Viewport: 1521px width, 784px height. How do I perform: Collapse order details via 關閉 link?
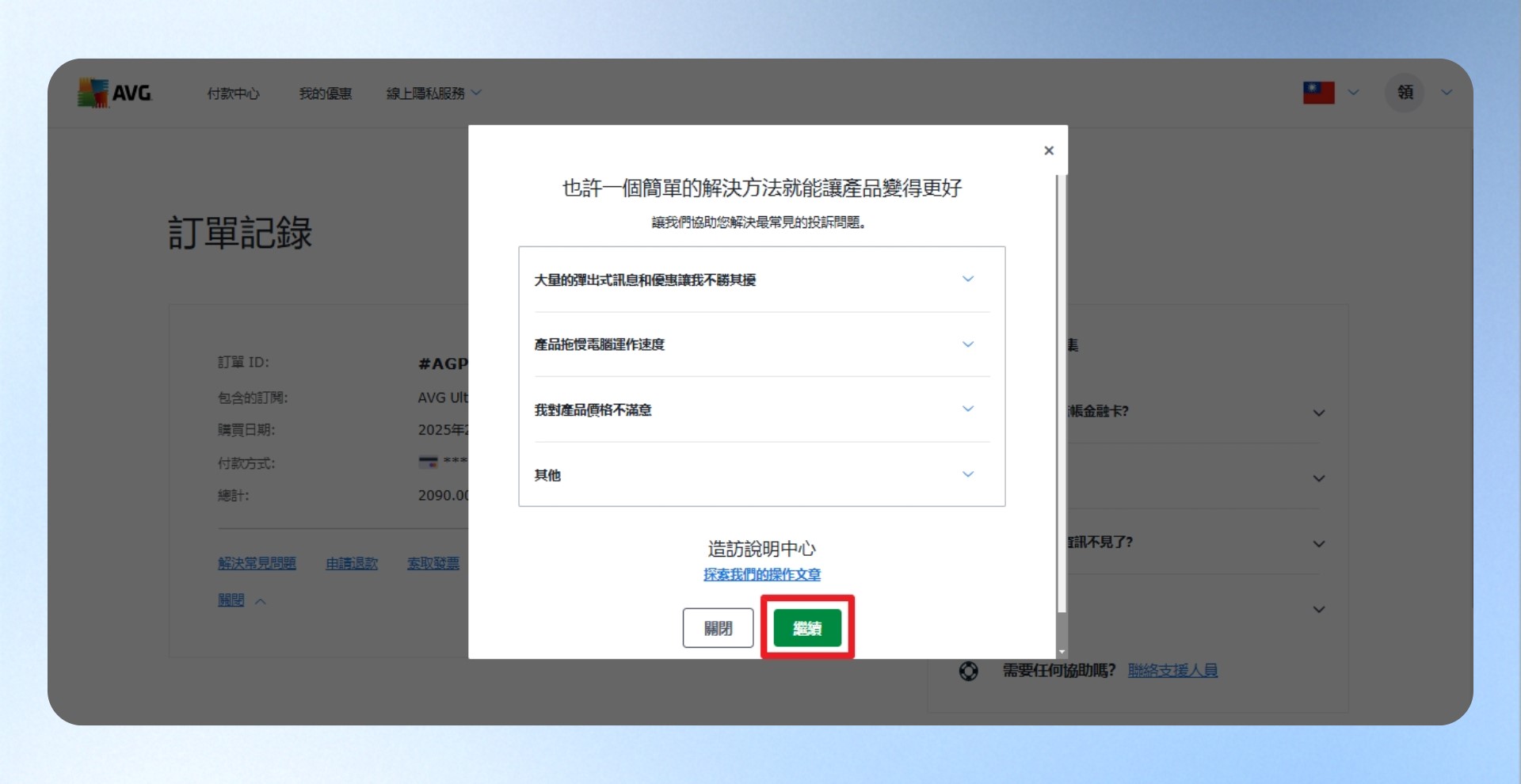pyautogui.click(x=231, y=600)
